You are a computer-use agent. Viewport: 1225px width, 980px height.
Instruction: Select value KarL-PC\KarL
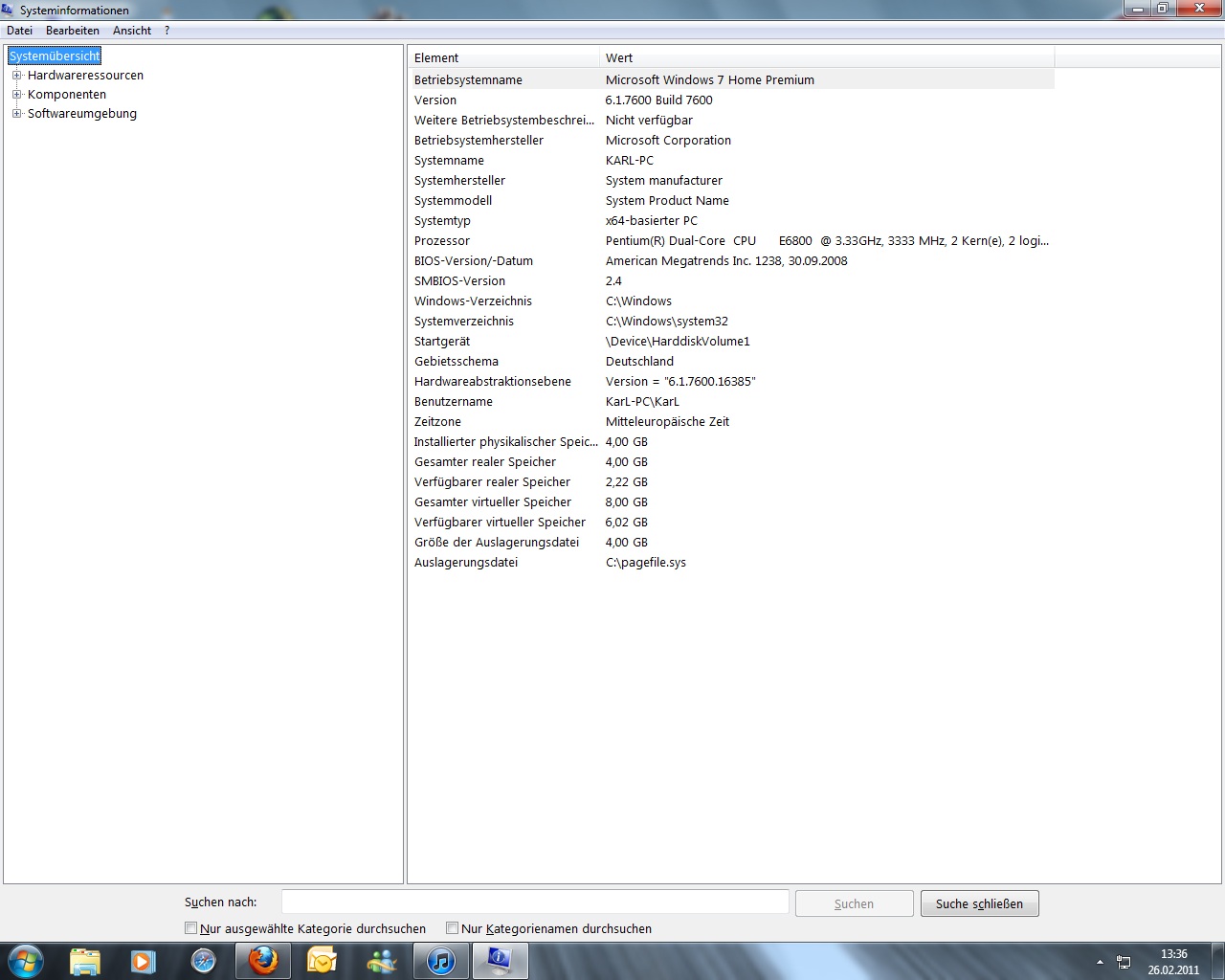(x=642, y=402)
